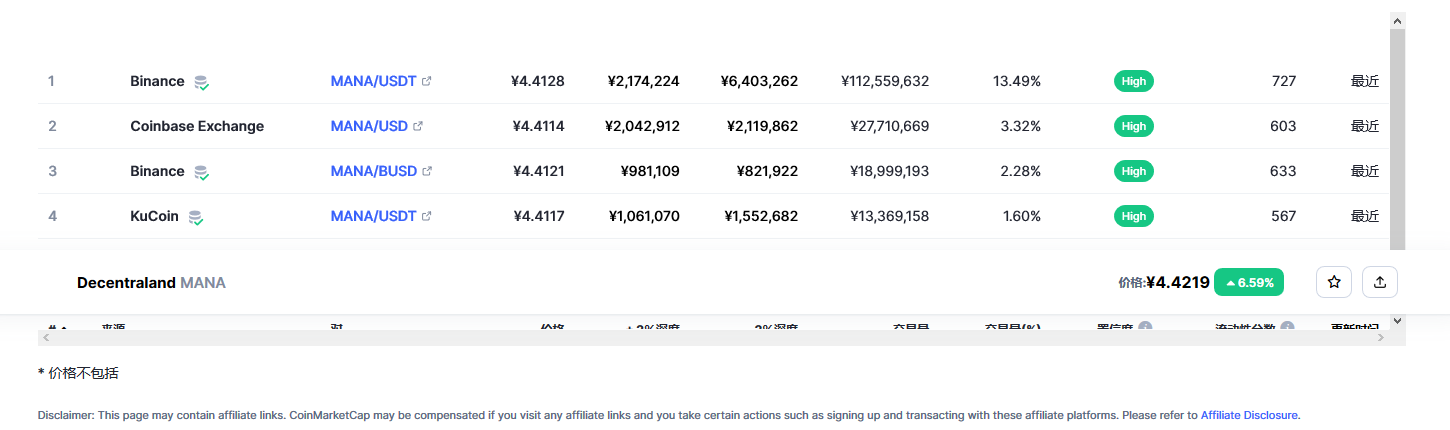This screenshot has height=430, width=1450.
Task: Open the Affiliate Disclosure link
Action: click(1249, 414)
